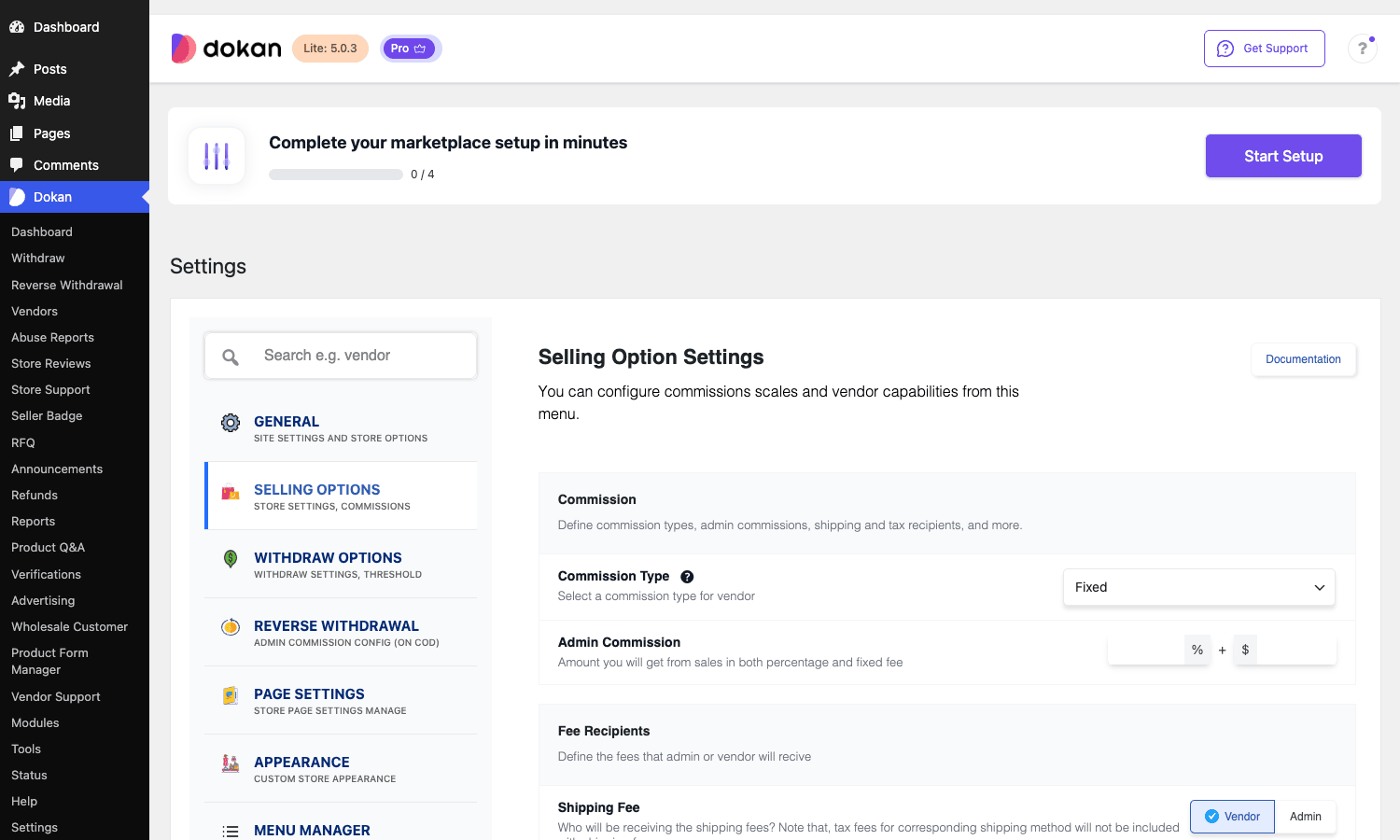1400x840 pixels.
Task: Open the question mark help icon
Action: click(x=1363, y=49)
